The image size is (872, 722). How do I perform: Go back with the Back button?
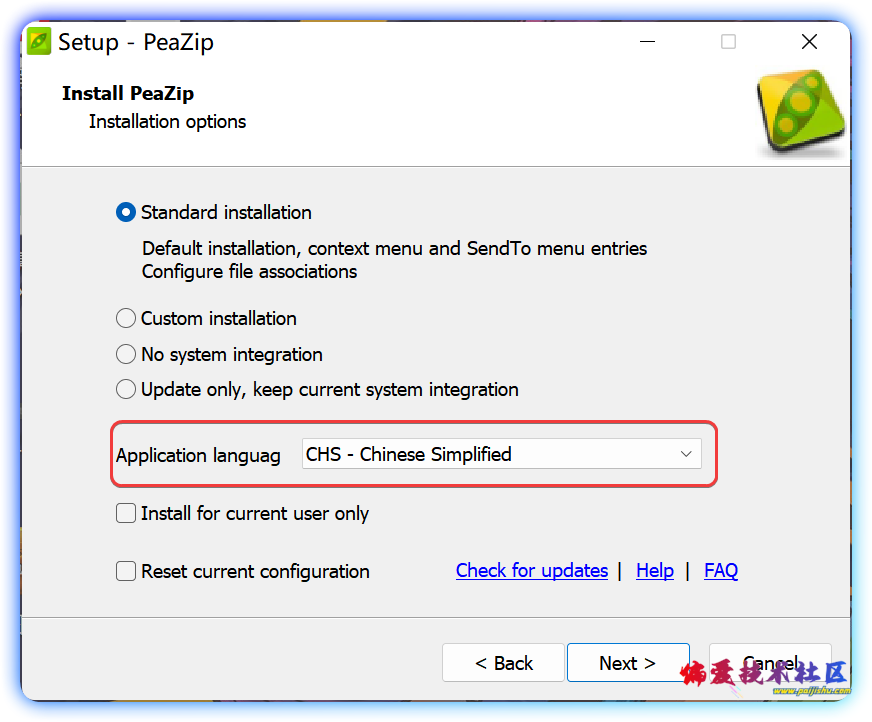coord(503,662)
